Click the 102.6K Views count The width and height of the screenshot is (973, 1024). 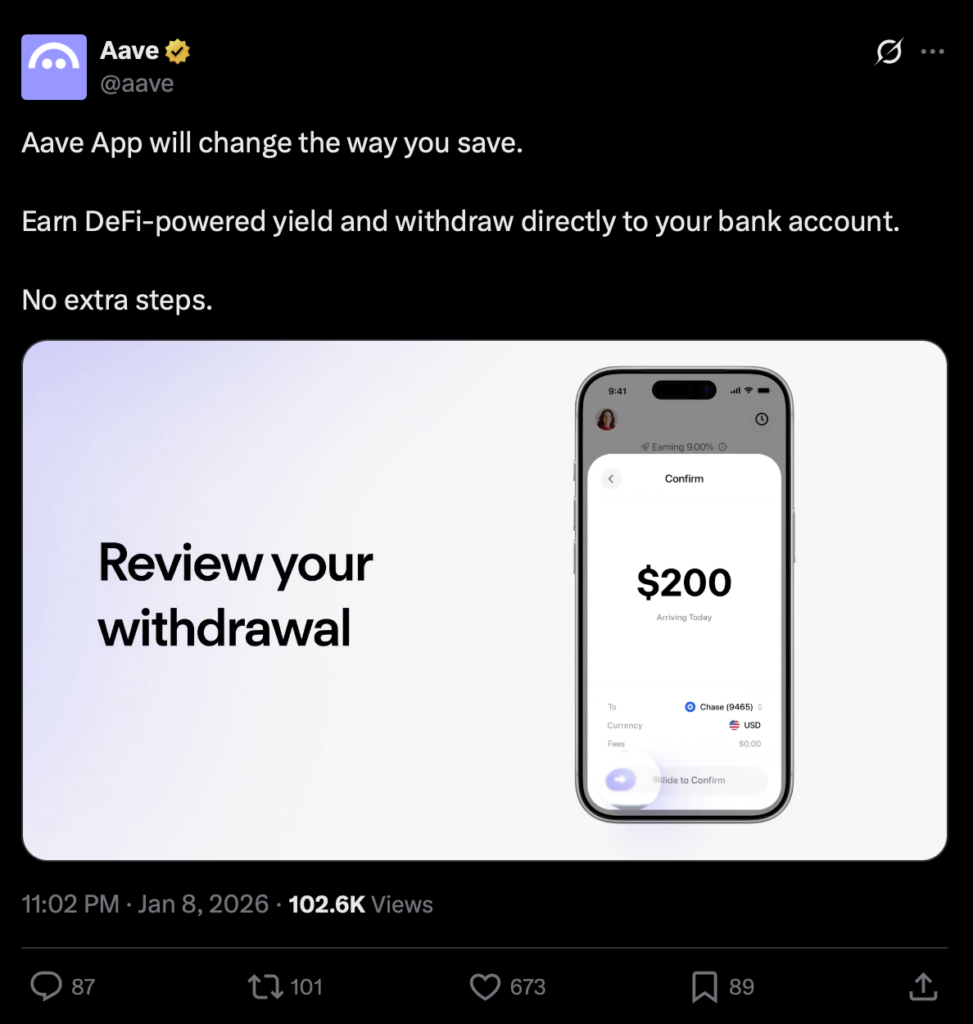pyautogui.click(x=360, y=904)
